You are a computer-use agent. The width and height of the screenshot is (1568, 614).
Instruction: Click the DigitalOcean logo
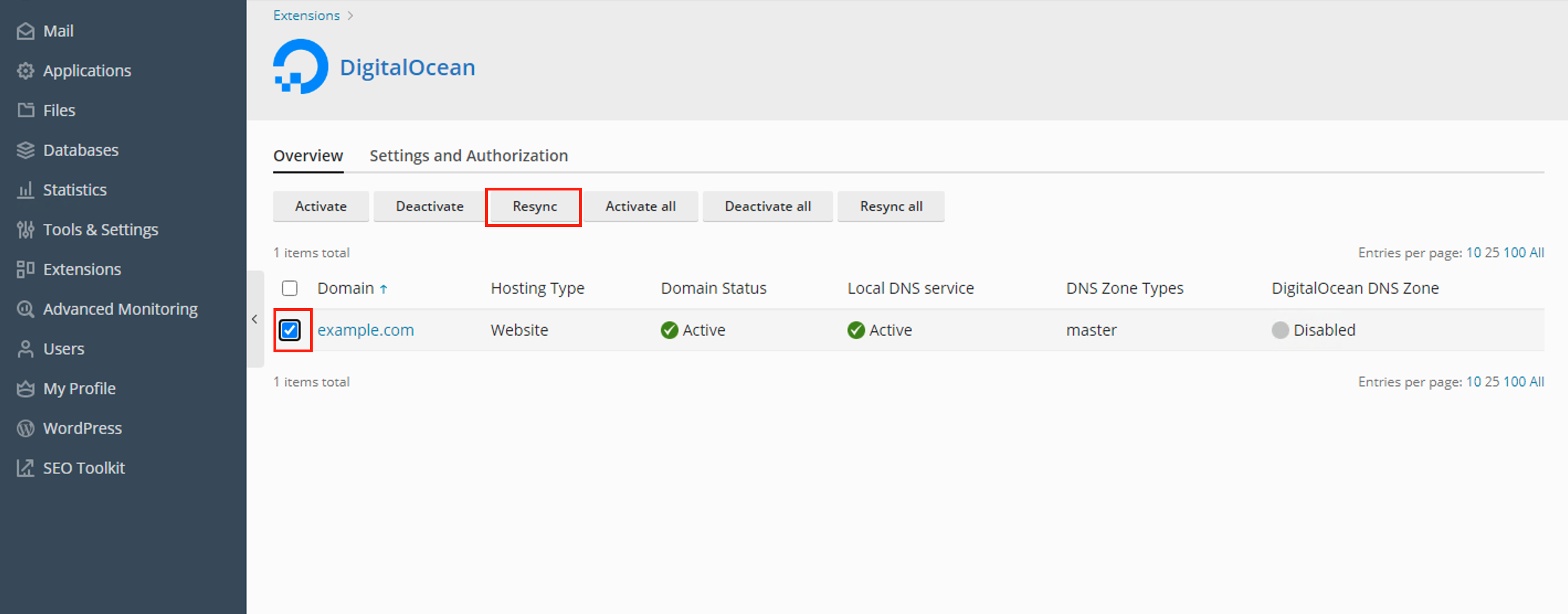pos(300,67)
